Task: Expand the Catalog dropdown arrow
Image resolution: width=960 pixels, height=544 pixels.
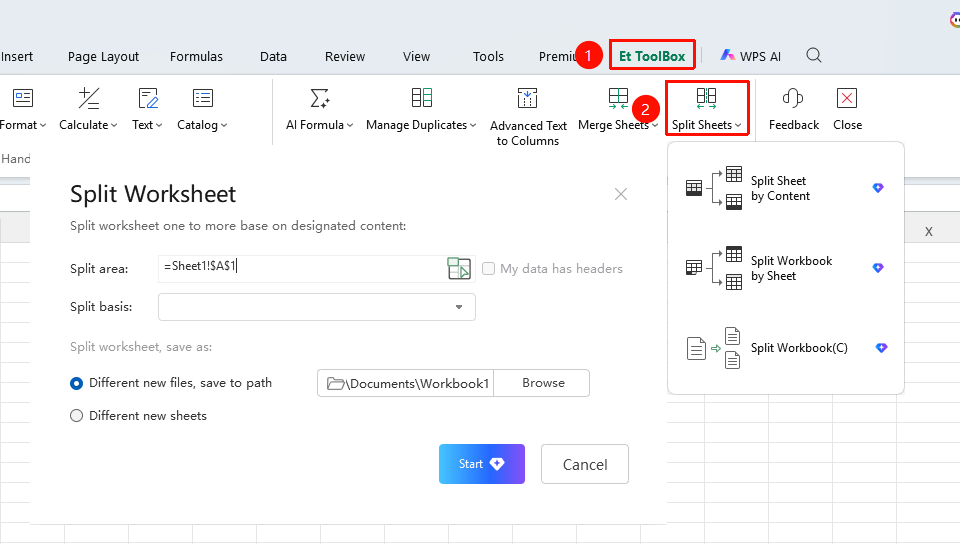Action: click(x=224, y=125)
